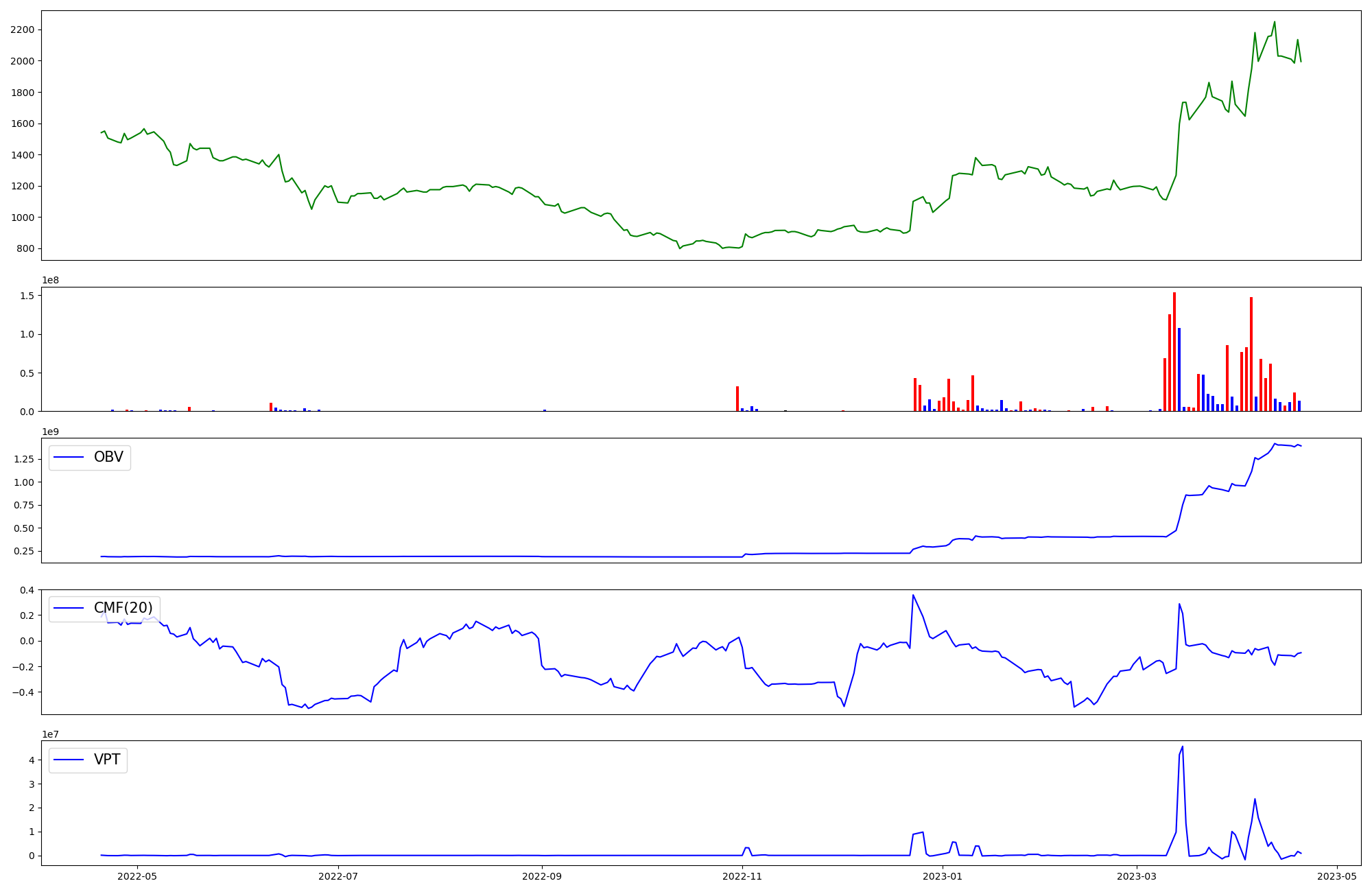Viewport: 1372px width, 892px height.
Task: Click the OBV legend box
Action: tap(89, 458)
